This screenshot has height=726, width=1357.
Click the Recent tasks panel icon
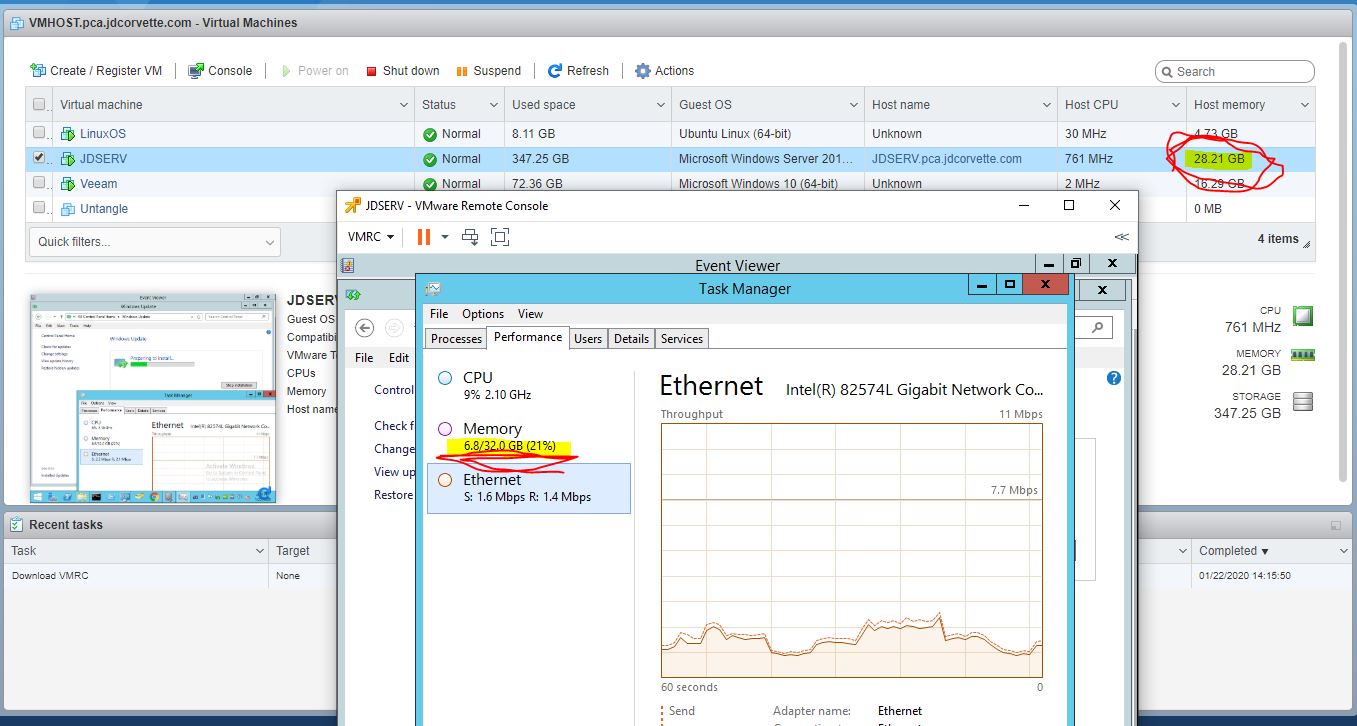17,525
